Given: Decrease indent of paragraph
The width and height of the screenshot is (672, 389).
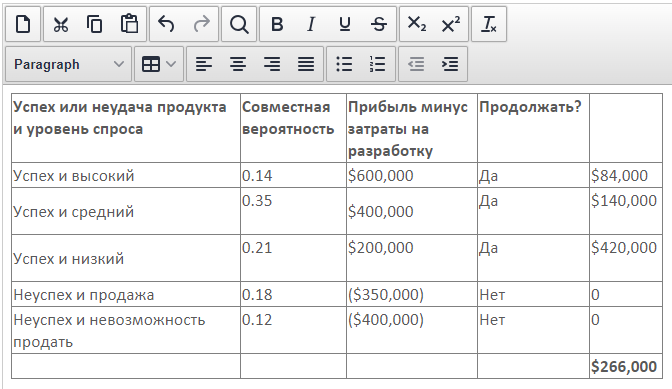Looking at the screenshot, I should 416,64.
